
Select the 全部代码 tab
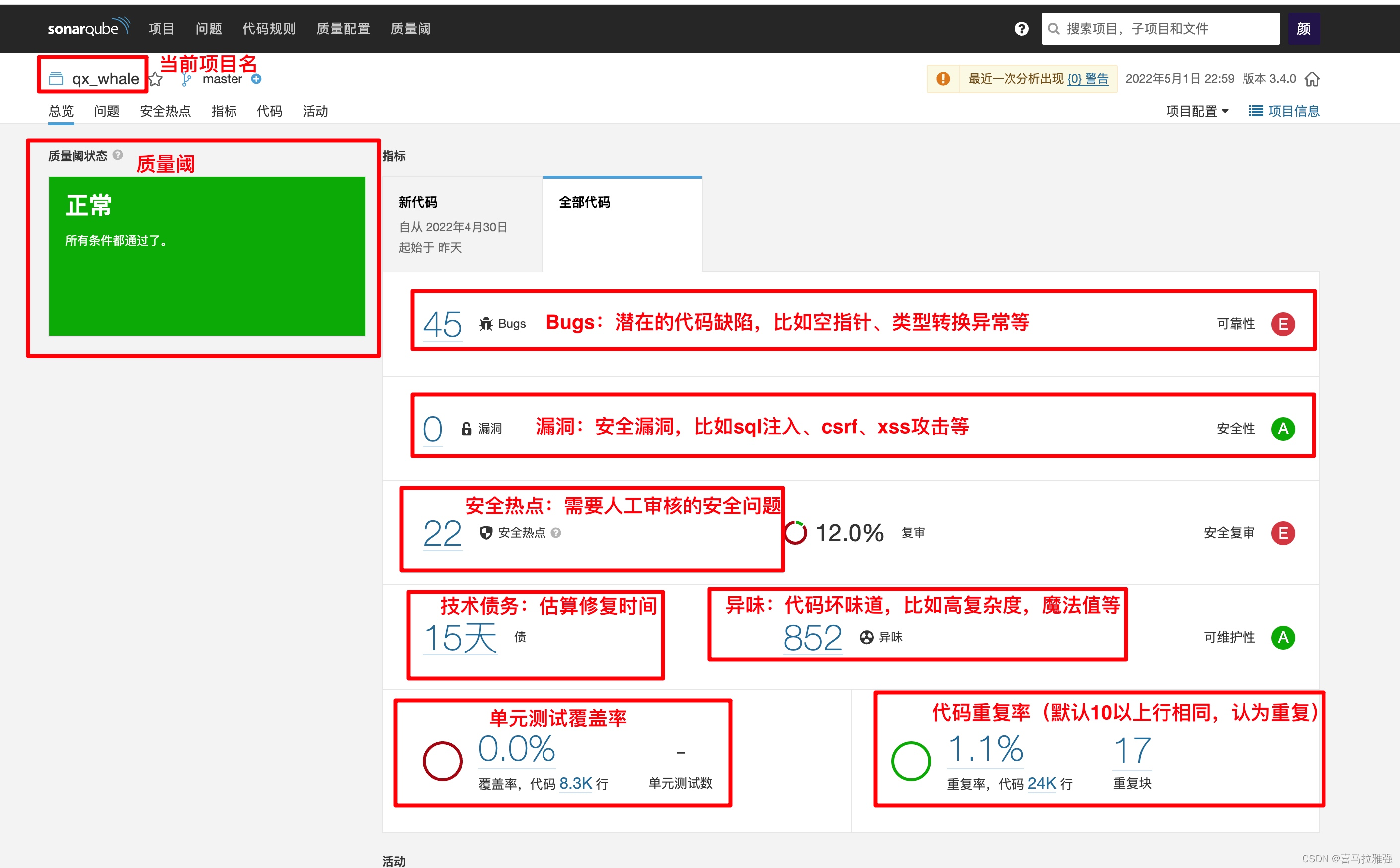[622, 224]
